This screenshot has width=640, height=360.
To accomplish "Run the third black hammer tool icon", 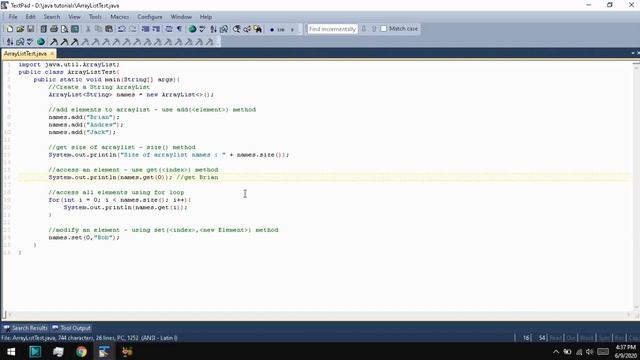I will [74, 42].
